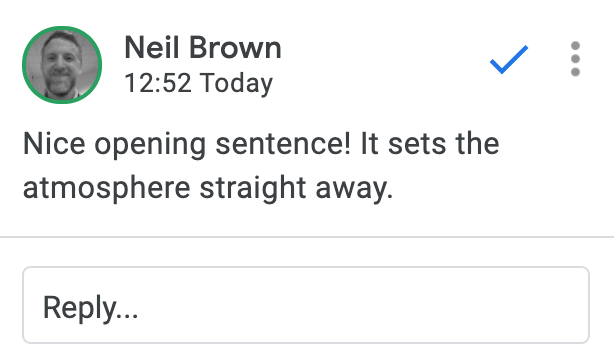Focus the reply box below the comment

[x=306, y=305]
